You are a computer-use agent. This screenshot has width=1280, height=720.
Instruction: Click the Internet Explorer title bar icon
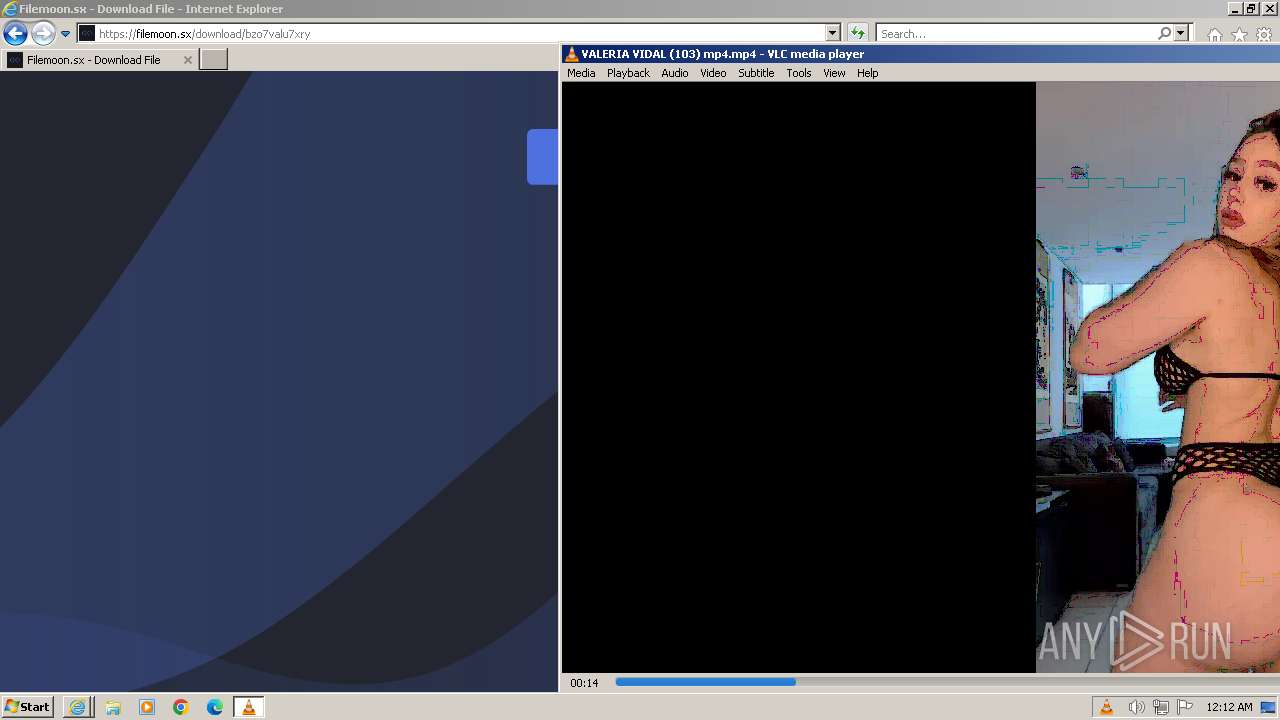[x=10, y=9]
